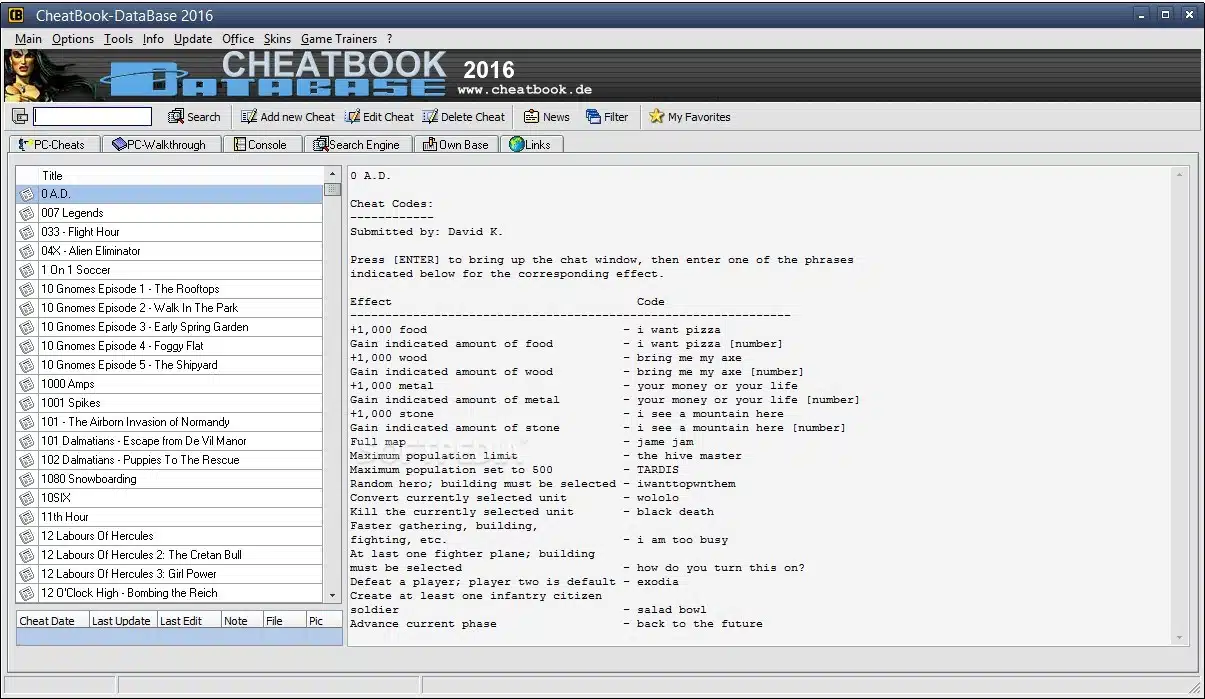The image size is (1205, 699).
Task: Click the Filter icon
Action: pyautogui.click(x=593, y=116)
